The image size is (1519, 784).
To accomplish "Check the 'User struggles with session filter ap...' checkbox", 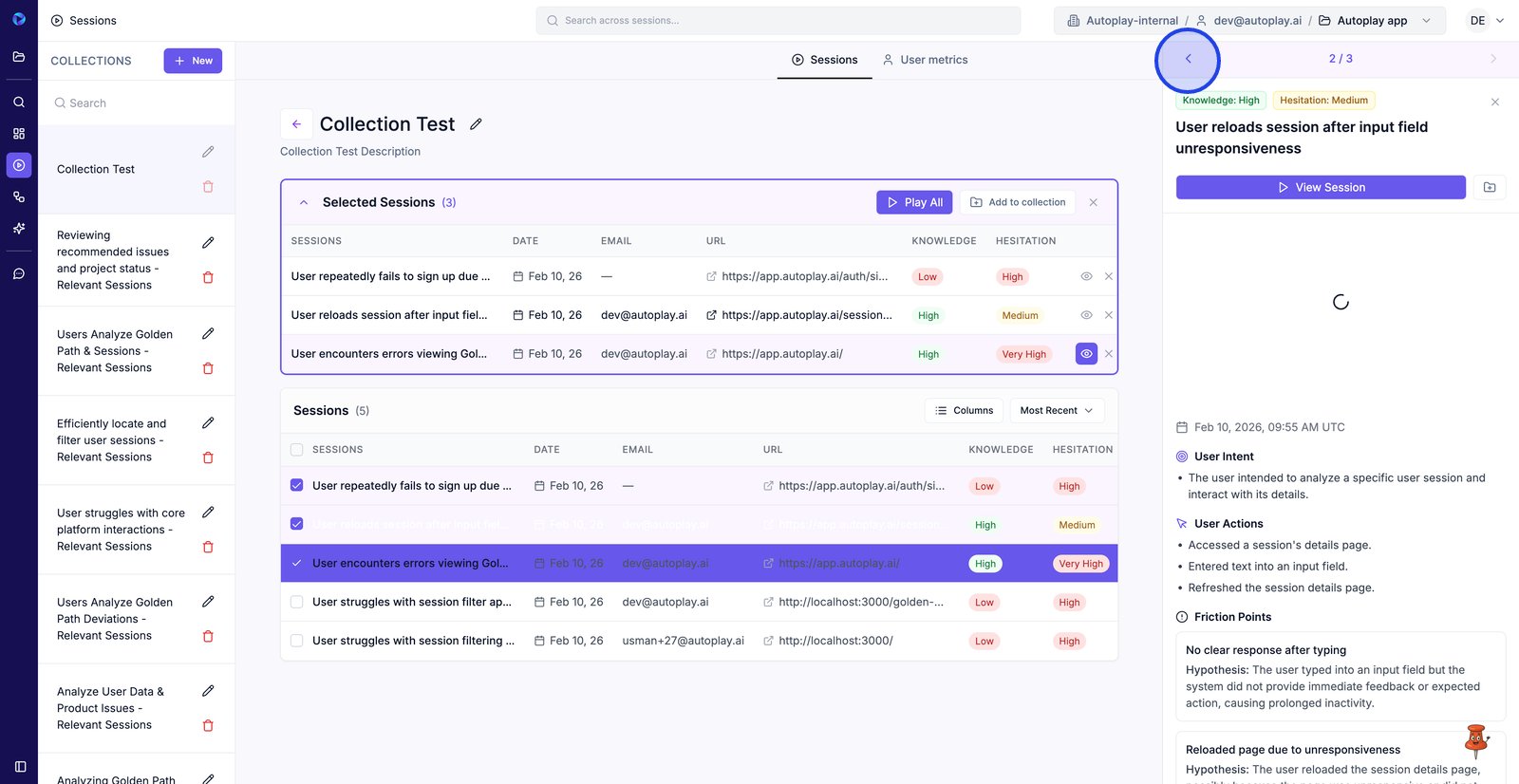I will 297,602.
